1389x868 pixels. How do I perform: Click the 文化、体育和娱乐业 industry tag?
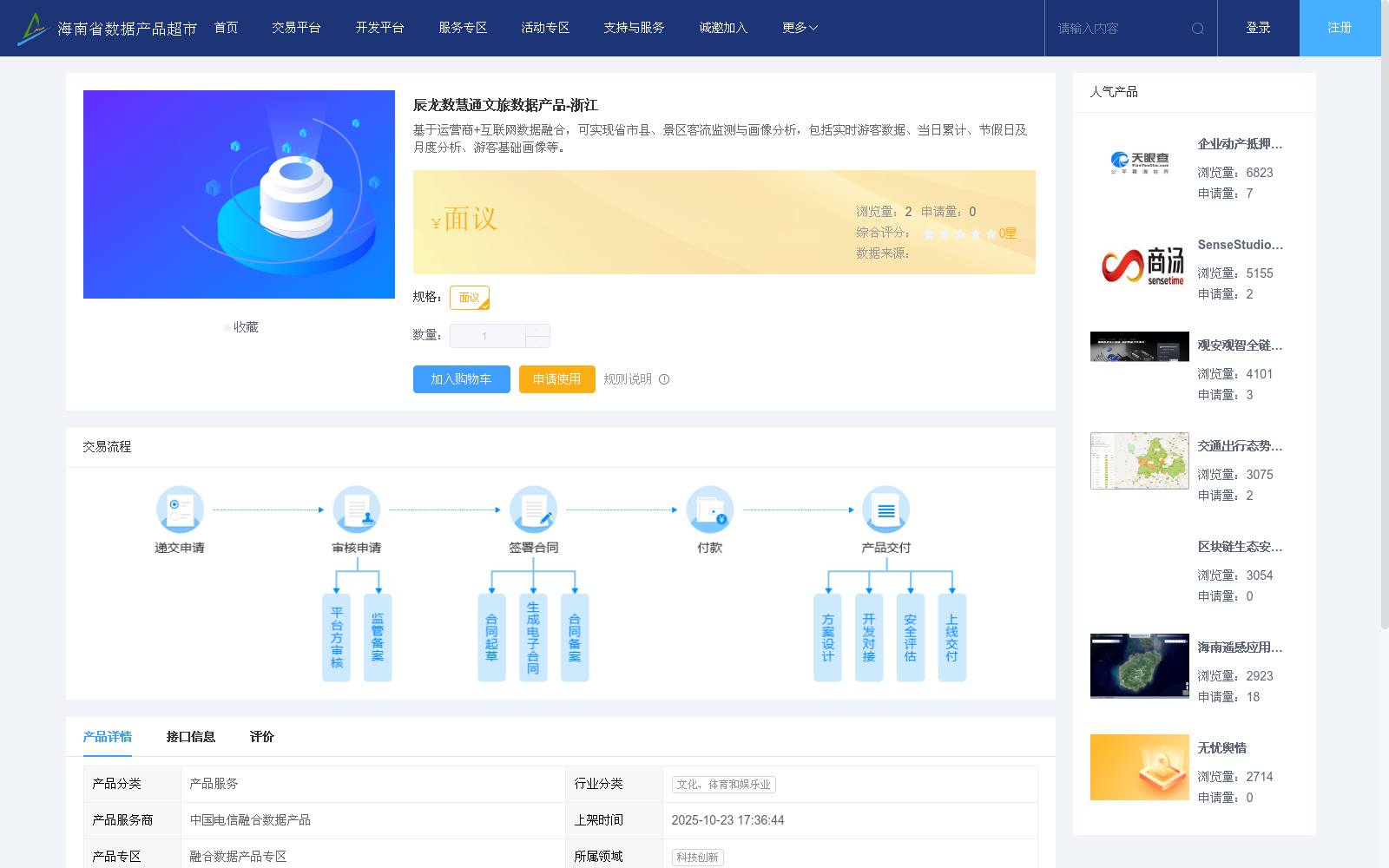click(724, 785)
